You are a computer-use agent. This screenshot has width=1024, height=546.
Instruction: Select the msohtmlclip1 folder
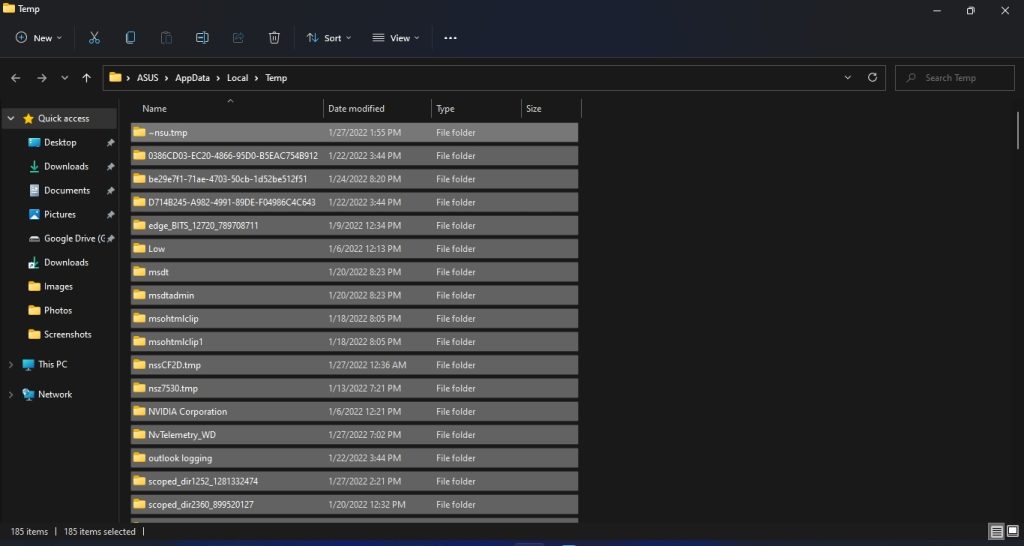click(x=354, y=342)
